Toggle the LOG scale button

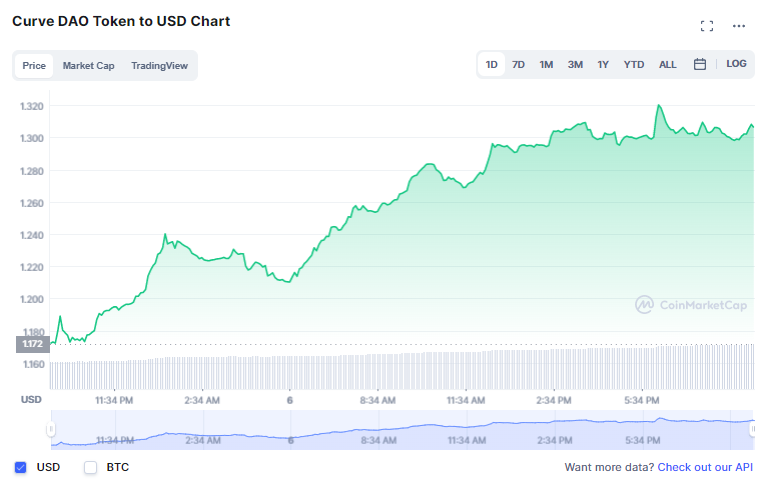[x=736, y=64]
